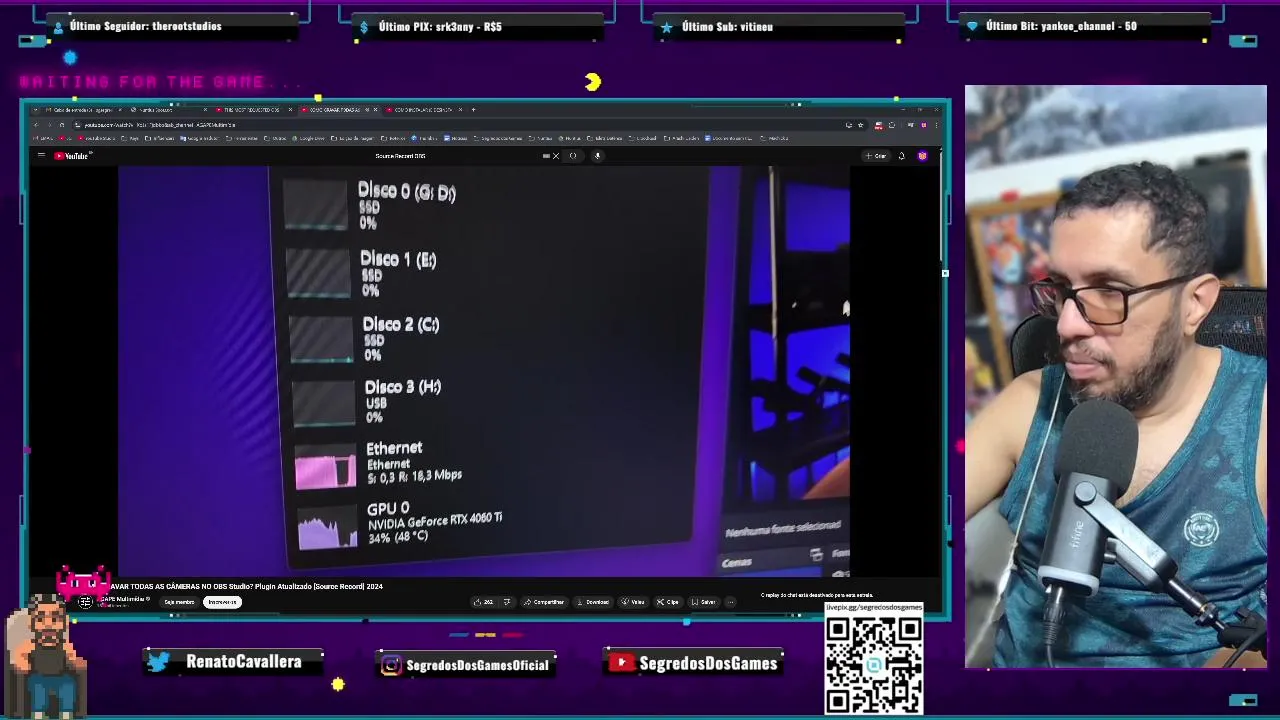Open the channel avatar below the video
The width and height of the screenshot is (1280, 720).
[x=85, y=601]
